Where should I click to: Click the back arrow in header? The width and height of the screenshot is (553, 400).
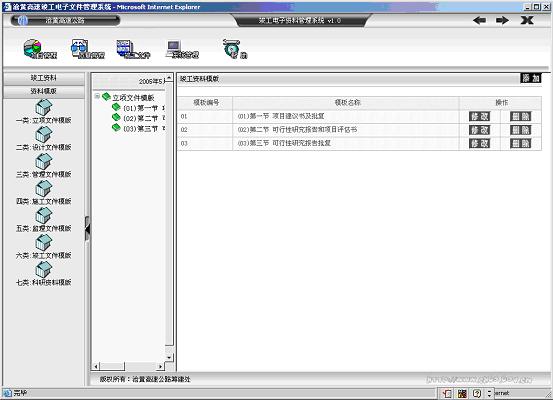(480, 20)
